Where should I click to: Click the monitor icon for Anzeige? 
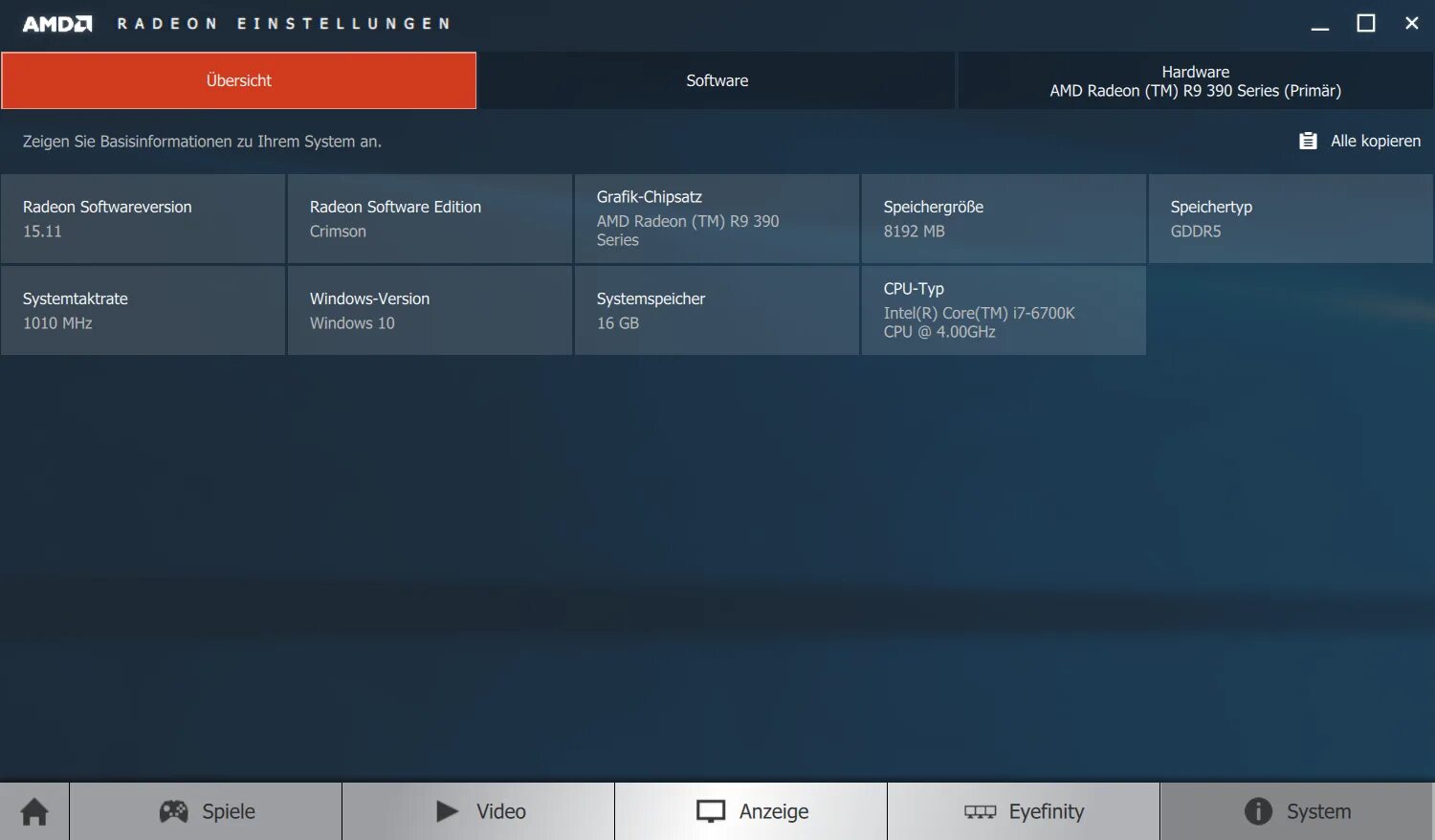click(711, 811)
